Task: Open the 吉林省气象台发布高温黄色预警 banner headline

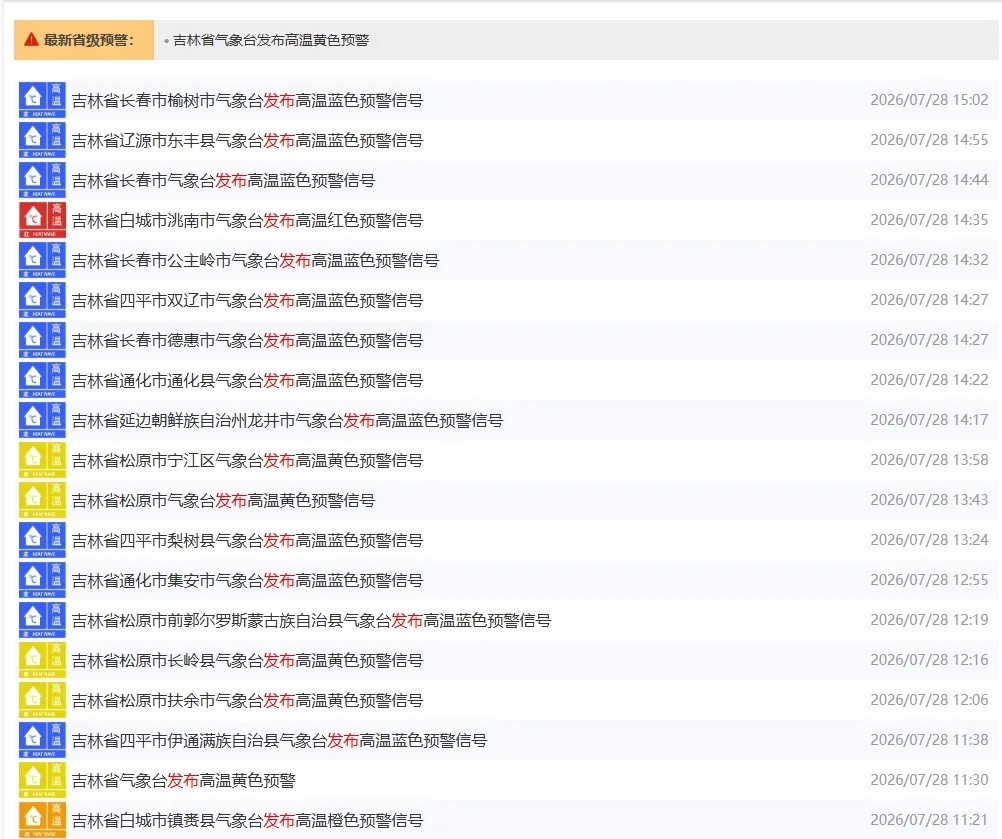Action: pos(271,40)
